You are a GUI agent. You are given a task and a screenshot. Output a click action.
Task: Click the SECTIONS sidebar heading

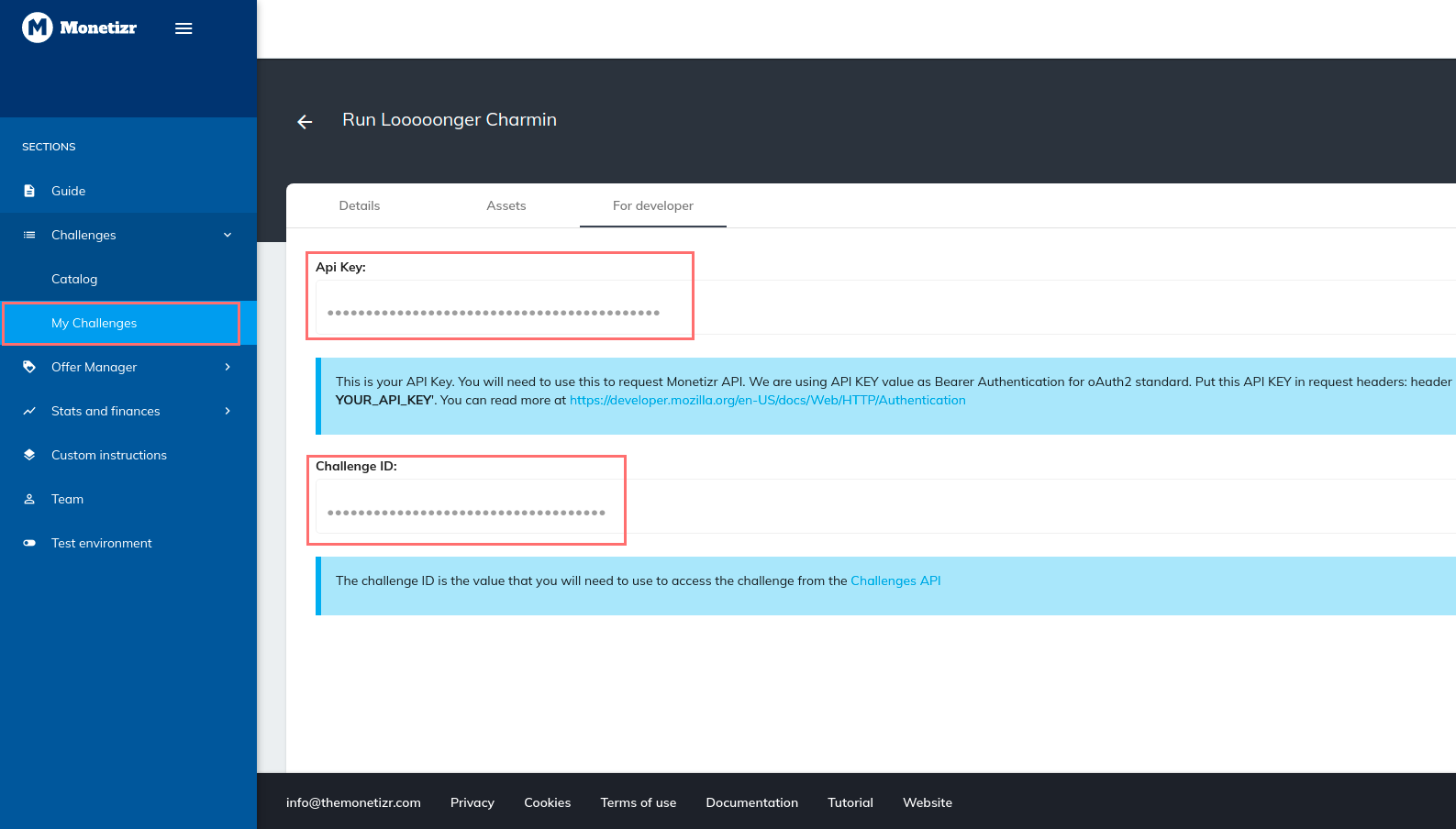pyautogui.click(x=49, y=147)
